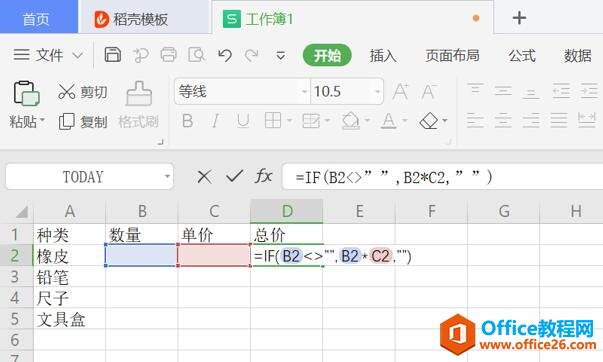Copy selection with 复制

(x=83, y=122)
